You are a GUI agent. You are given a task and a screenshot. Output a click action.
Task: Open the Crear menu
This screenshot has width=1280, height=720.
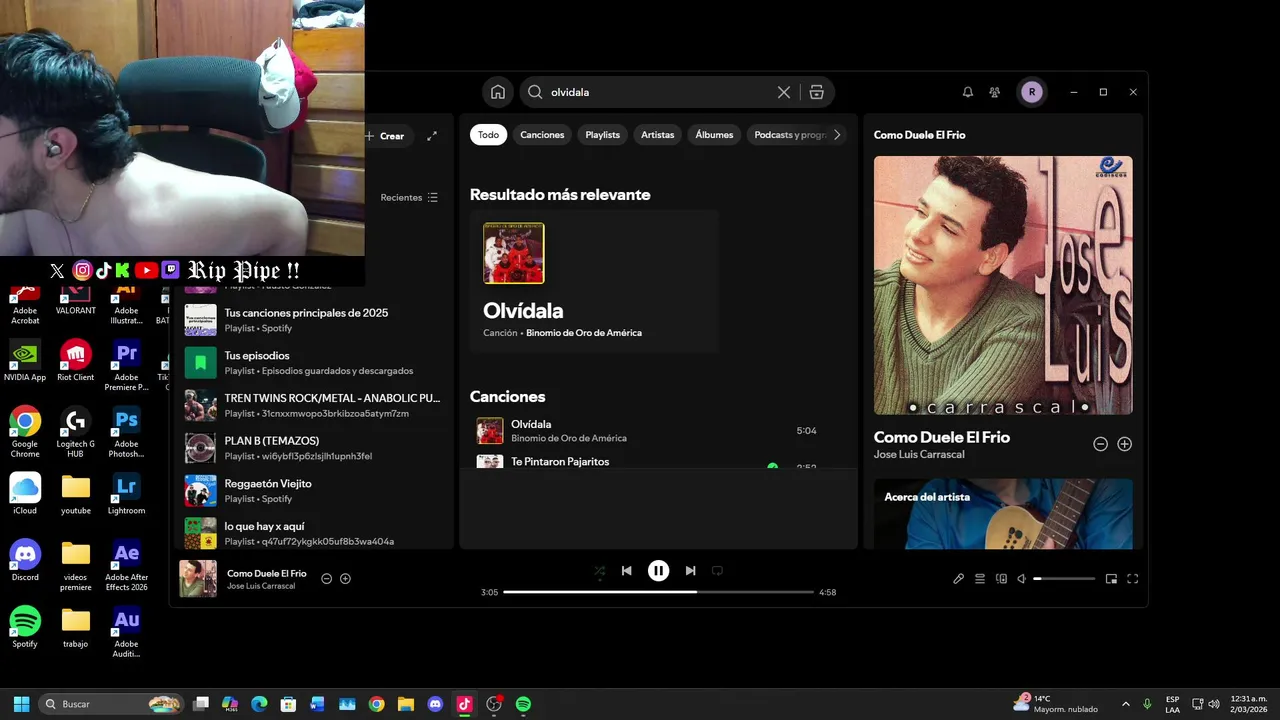pos(387,136)
